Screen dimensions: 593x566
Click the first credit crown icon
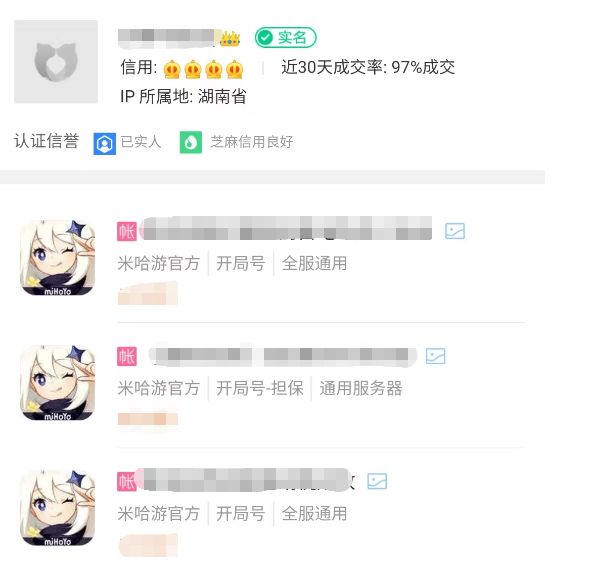pyautogui.click(x=172, y=69)
